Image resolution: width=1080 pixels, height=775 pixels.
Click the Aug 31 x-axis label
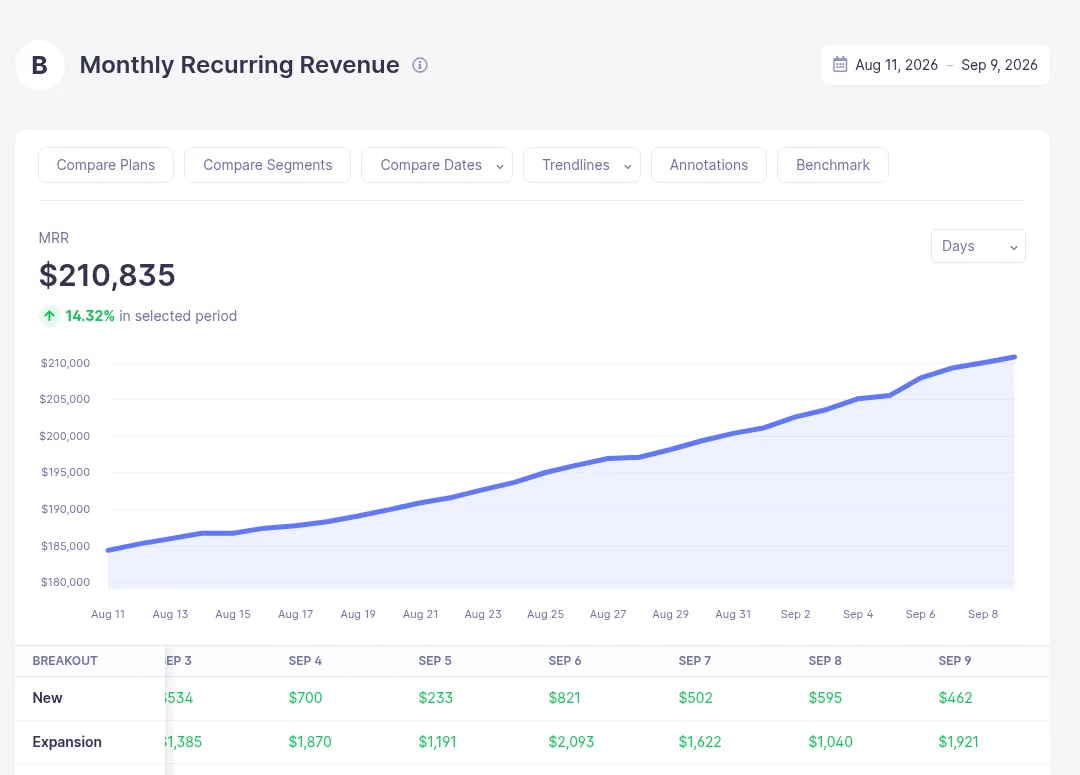pos(733,614)
